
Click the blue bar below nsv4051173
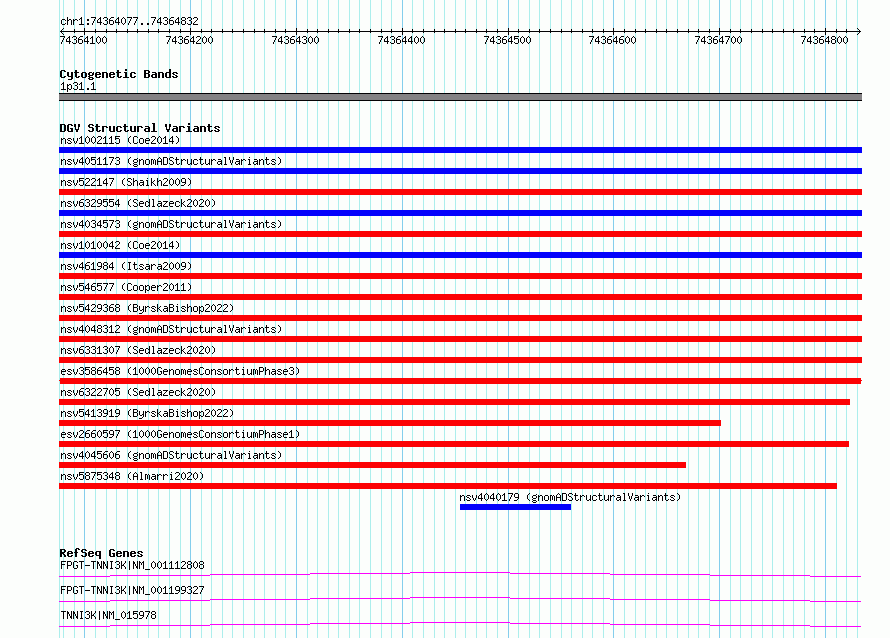click(460, 171)
